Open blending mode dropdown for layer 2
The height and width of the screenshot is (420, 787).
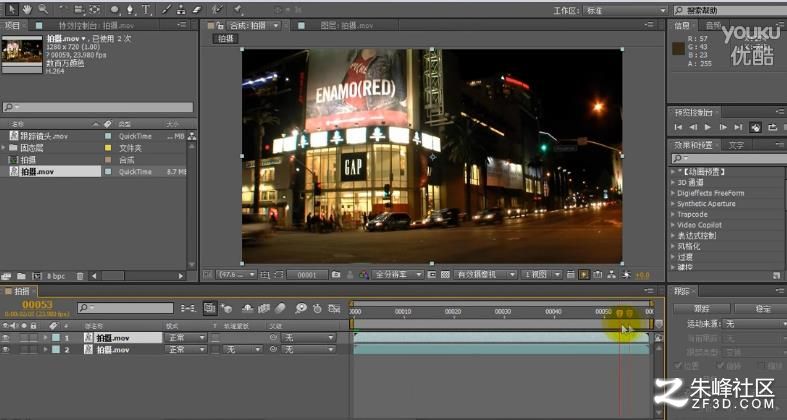(x=186, y=350)
